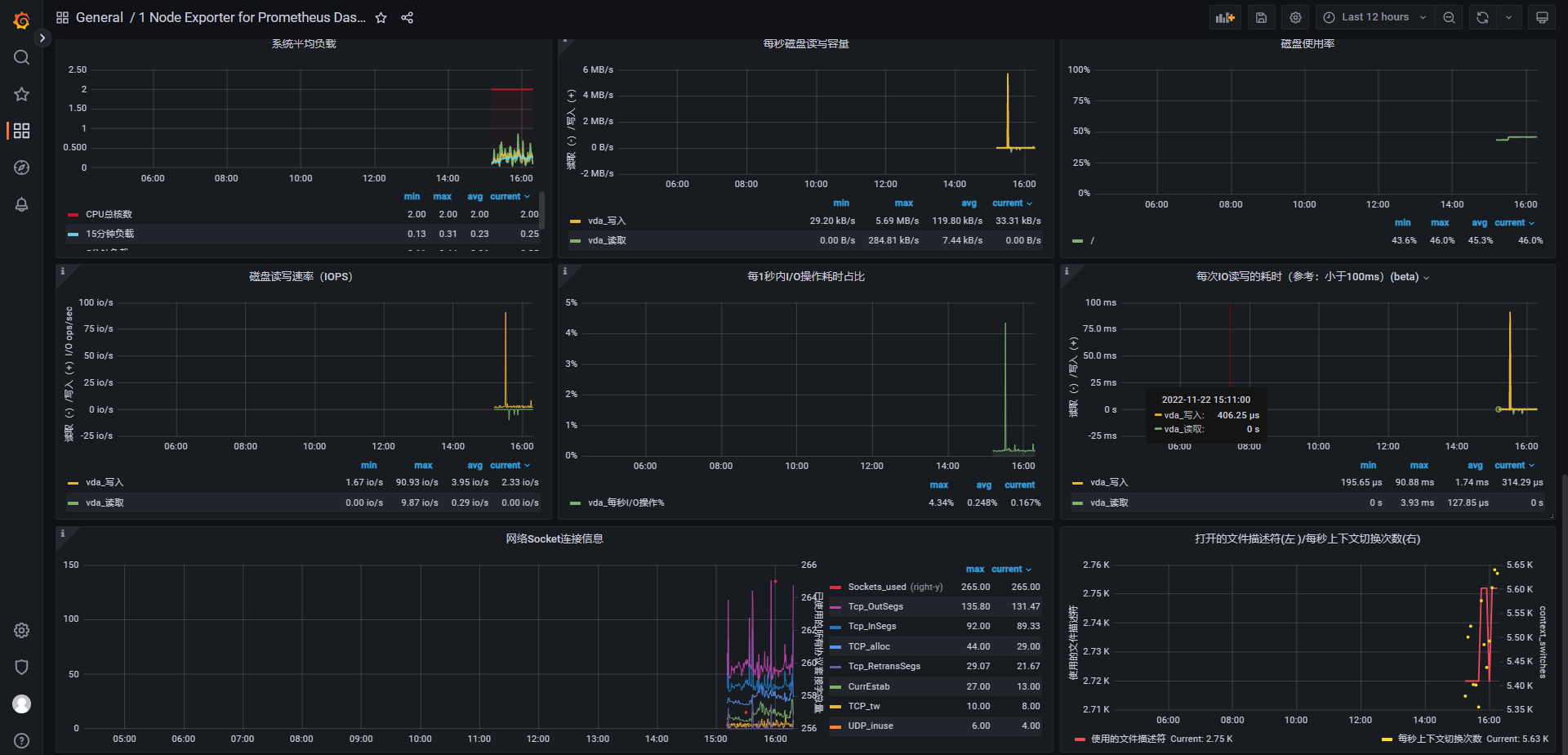Open the Grafana home logo
The height and width of the screenshot is (755, 1568).
[x=22, y=20]
